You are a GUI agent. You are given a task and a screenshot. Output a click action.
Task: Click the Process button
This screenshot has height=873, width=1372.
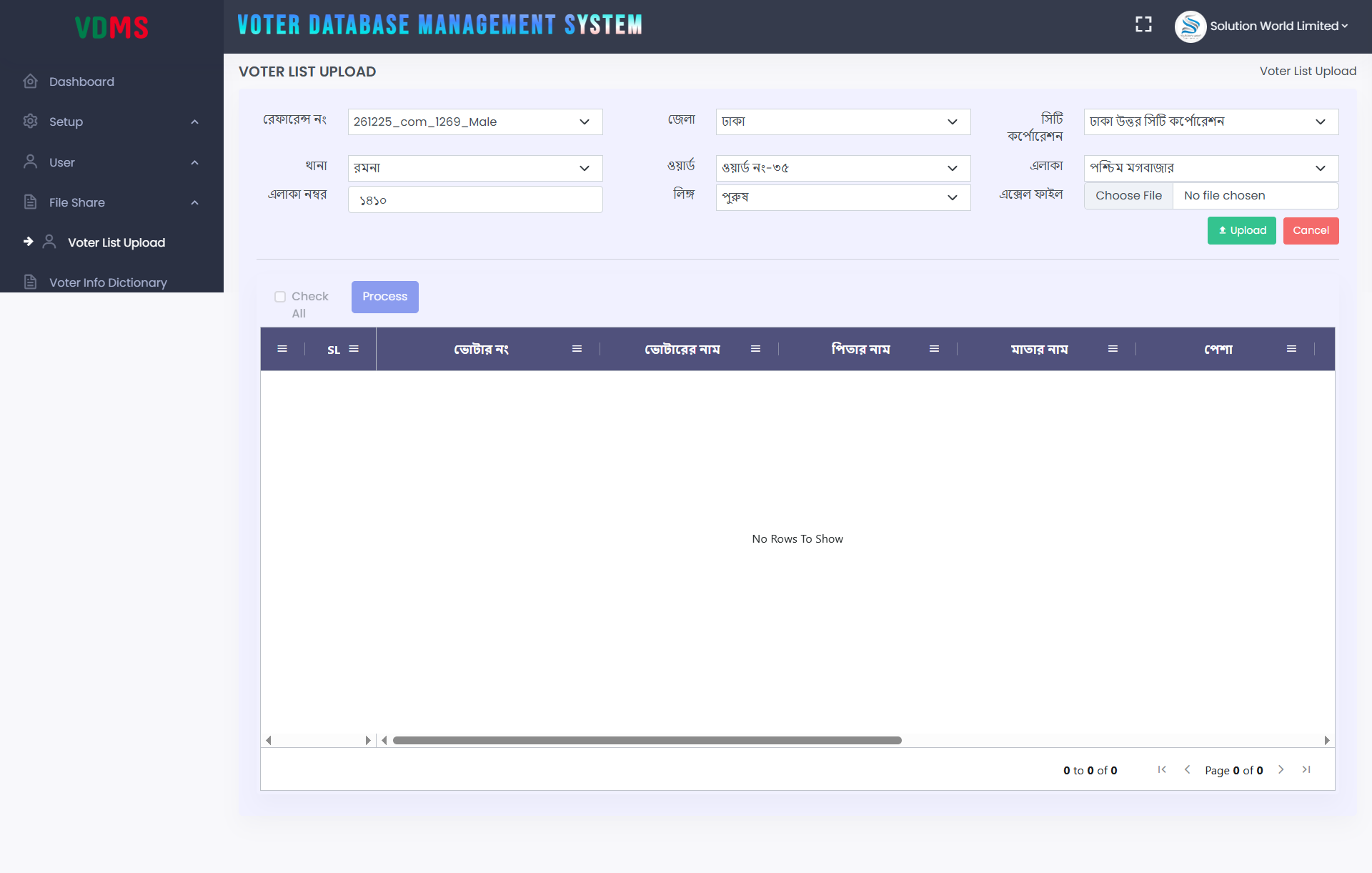(x=384, y=297)
